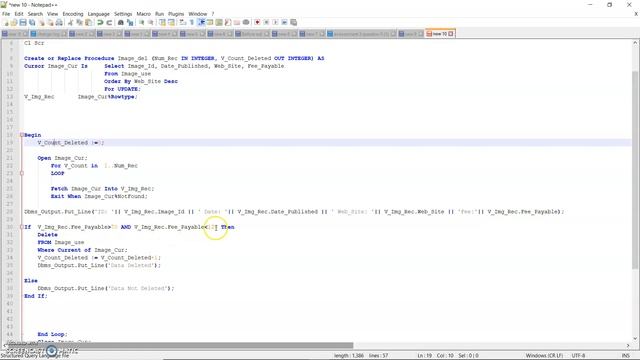Click Run Macro Multiple Times icon

coord(284,22)
